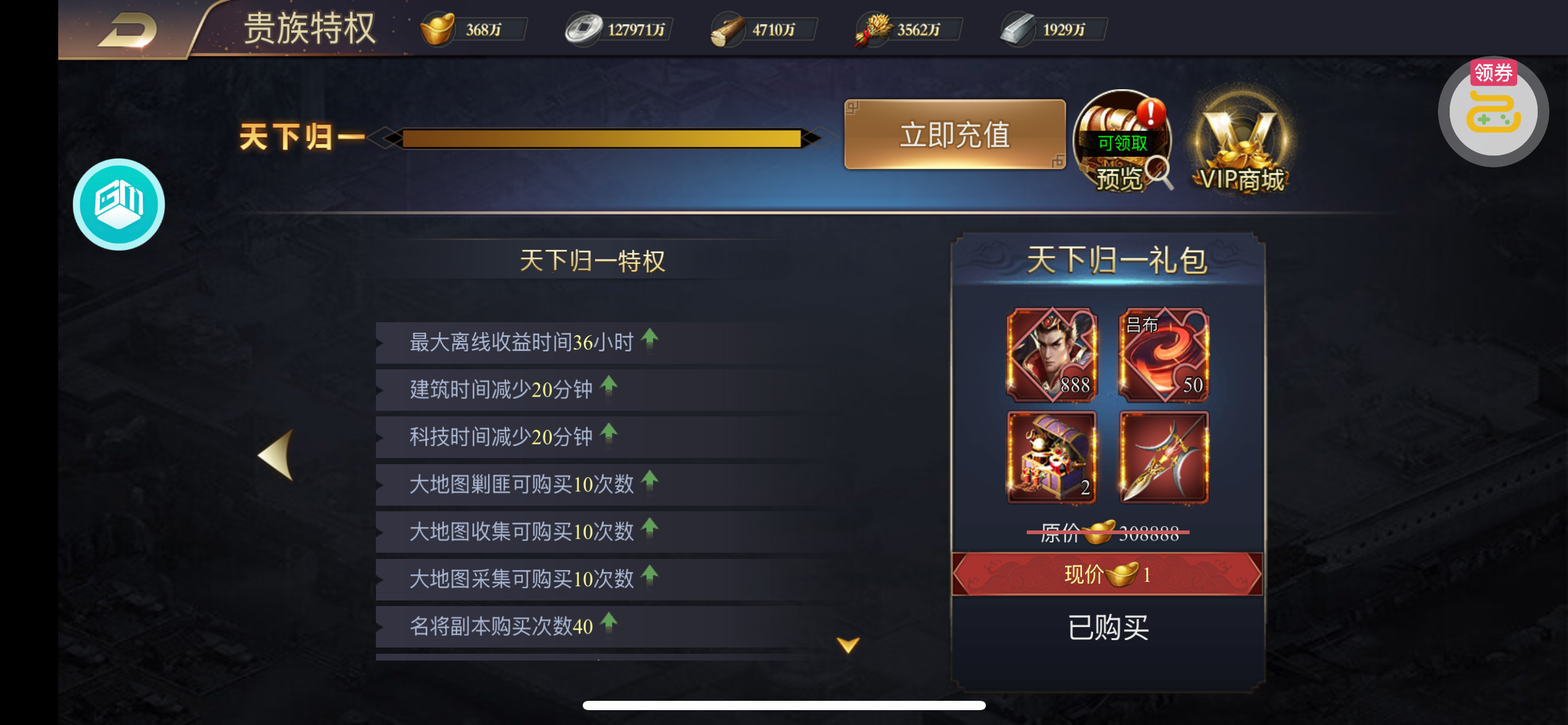
Task: Select the 吕布 fragment item 50
Action: pos(1164,354)
